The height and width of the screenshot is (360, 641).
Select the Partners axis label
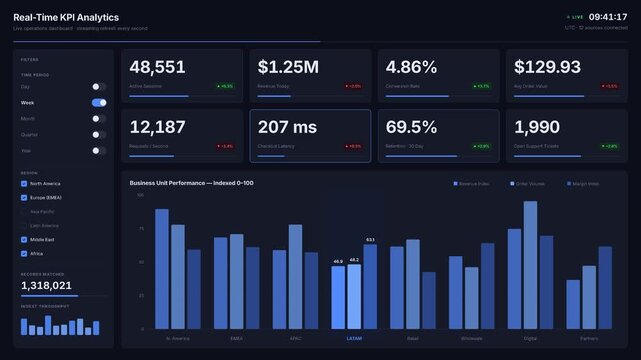pos(589,339)
